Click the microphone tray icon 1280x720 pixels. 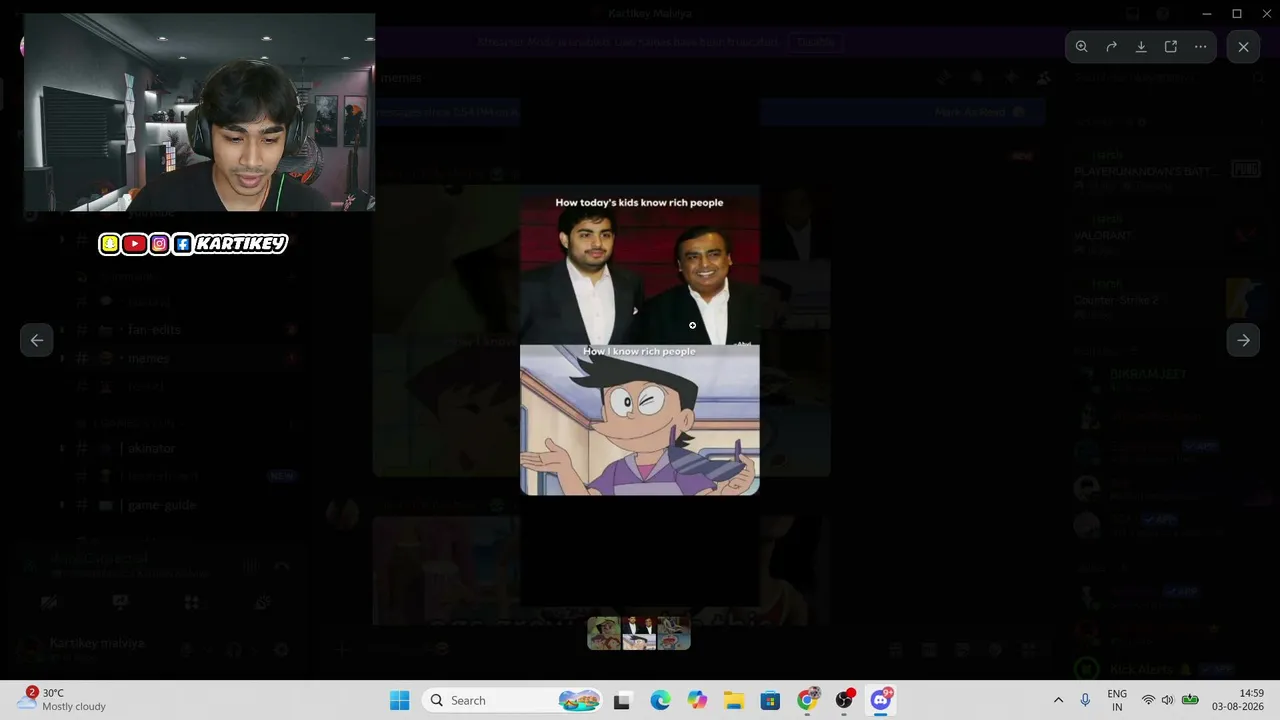pyautogui.click(x=1085, y=700)
